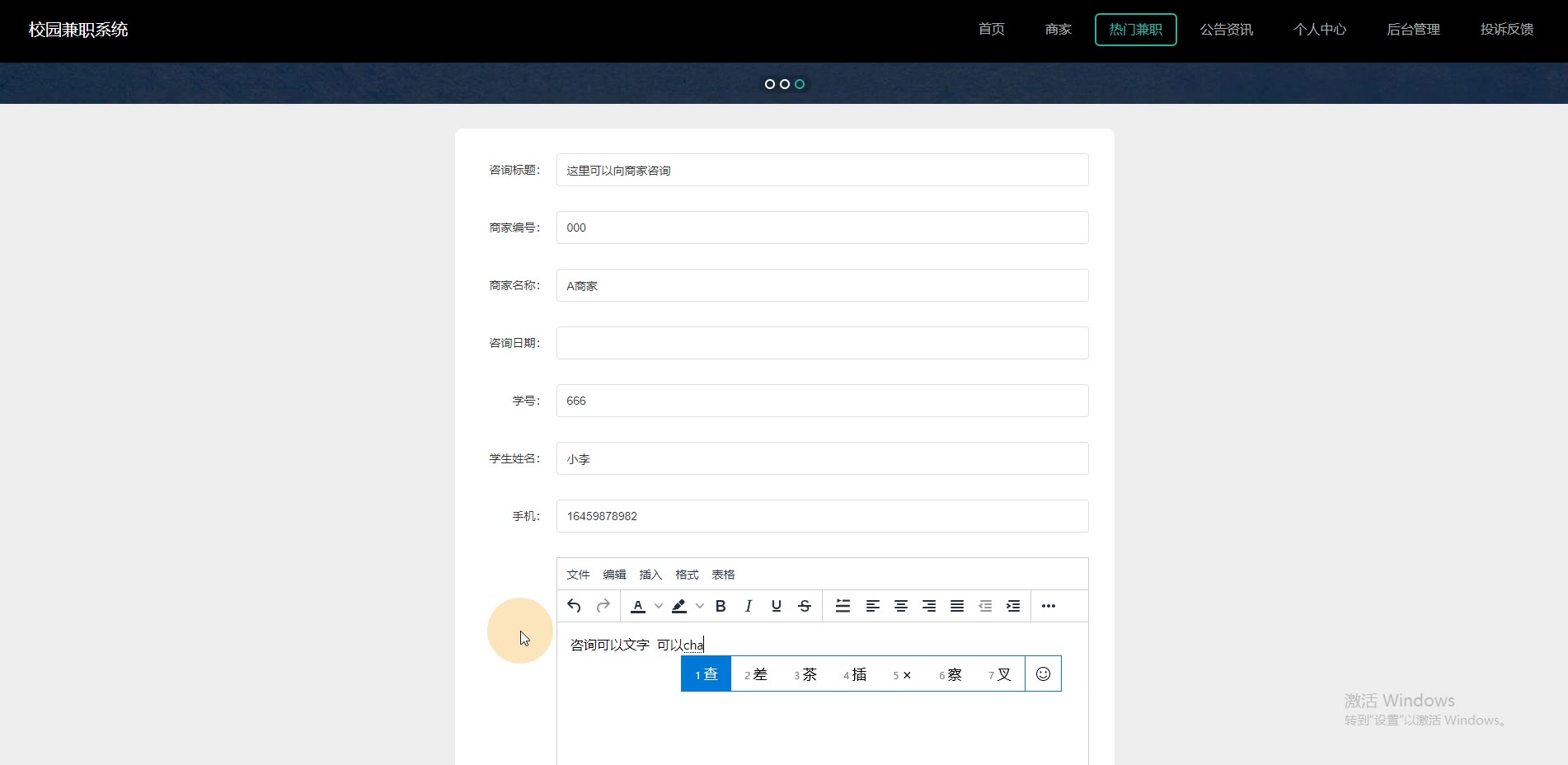
Task: Open 后台管理
Action: 1413,30
